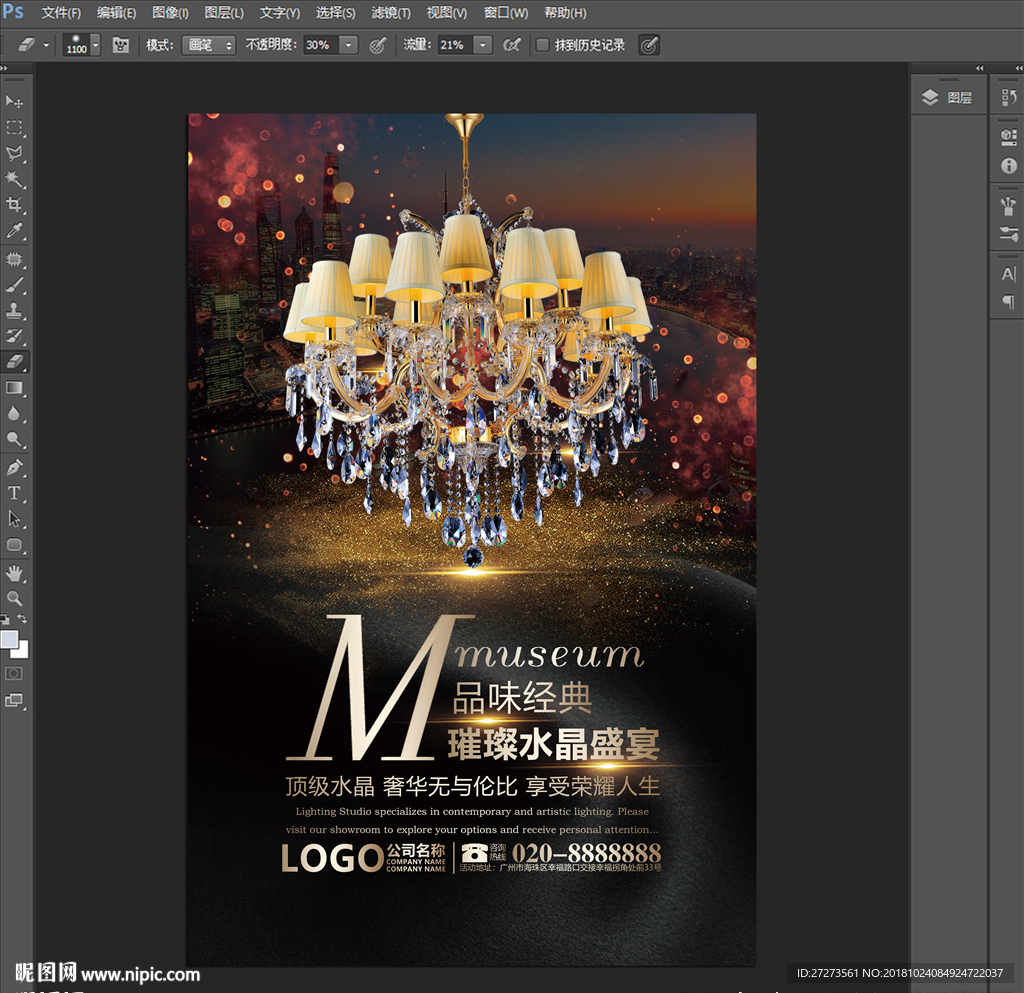The image size is (1024, 993).
Task: Toggle Quick Mask mode in toolbar
Action: point(15,673)
